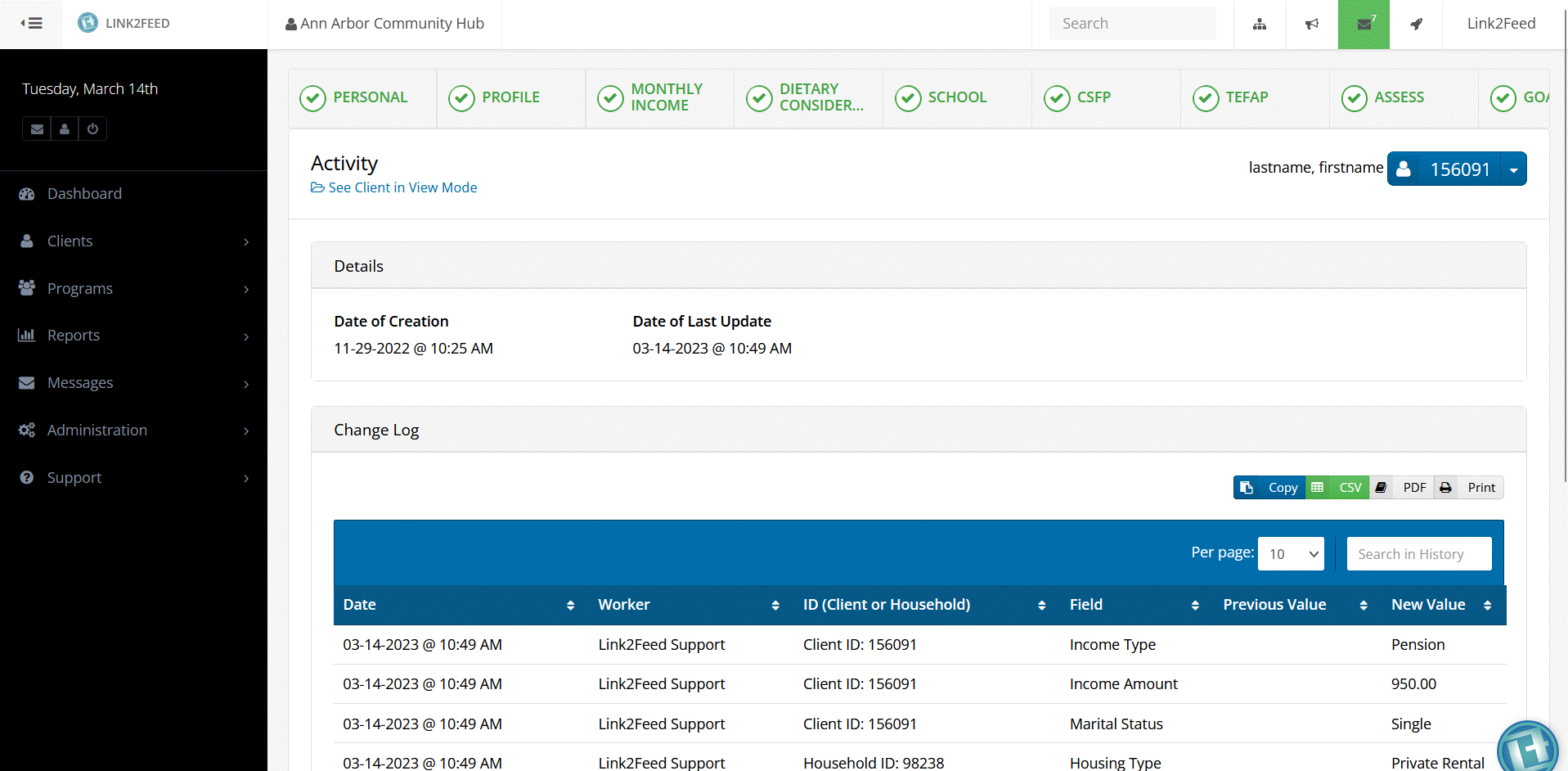Image resolution: width=1568 pixels, height=771 pixels.
Task: Click the power icon under date
Action: coord(92,128)
